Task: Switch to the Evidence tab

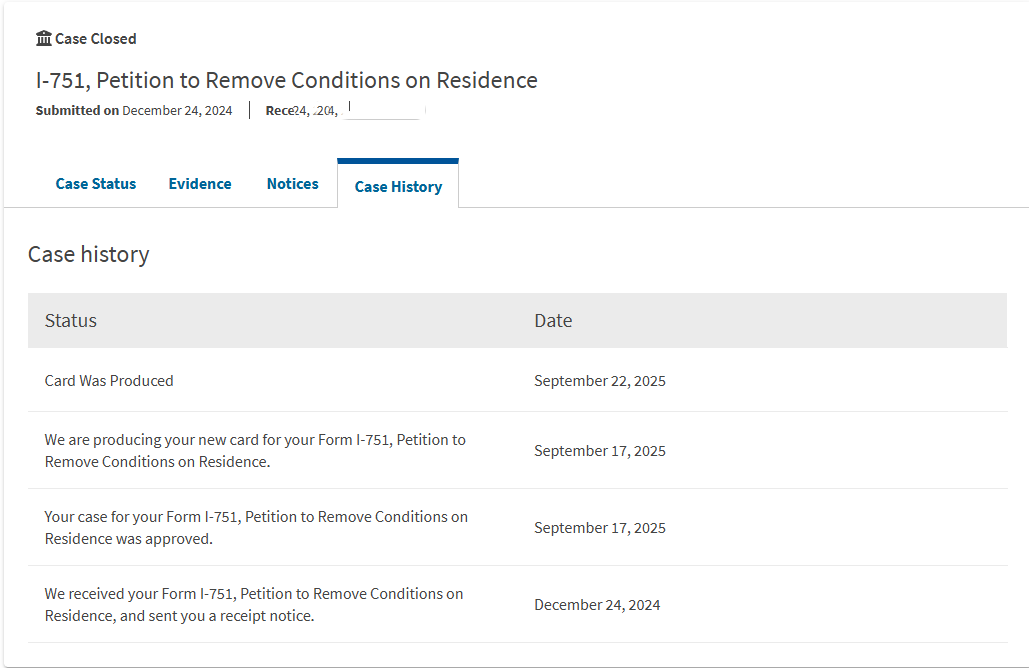Action: coord(200,184)
